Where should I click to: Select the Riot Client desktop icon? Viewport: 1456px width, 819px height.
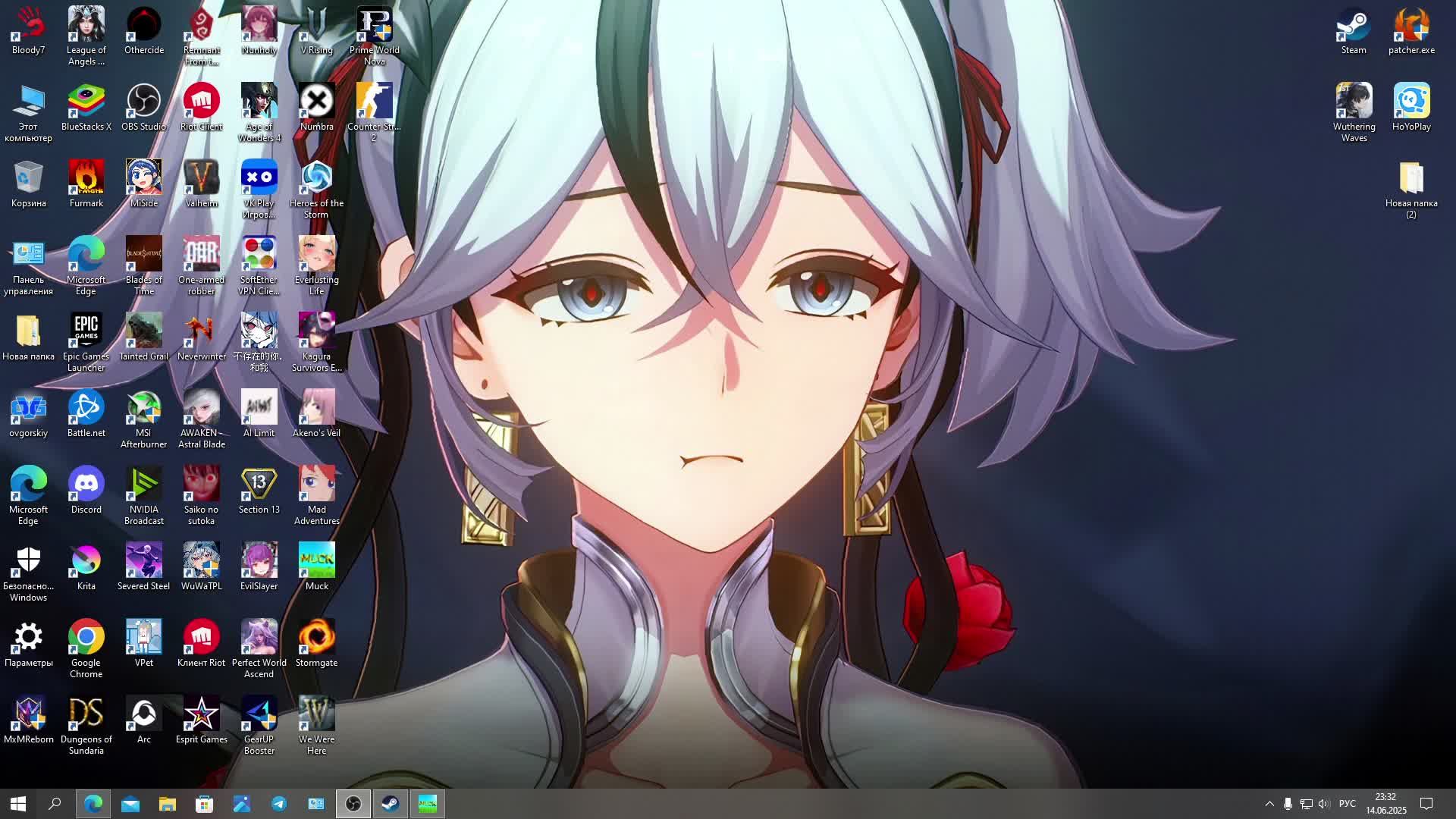202,108
